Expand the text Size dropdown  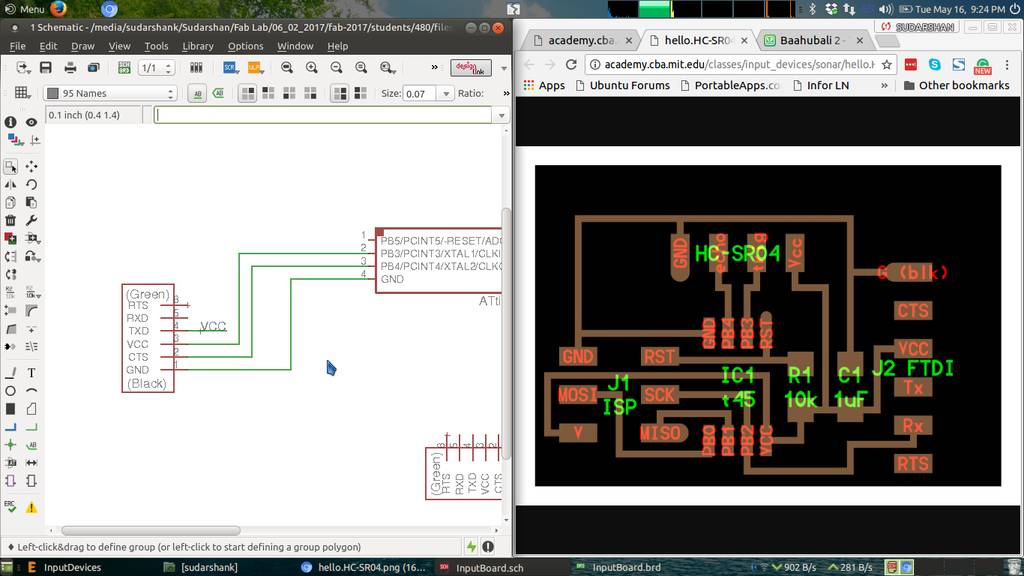[x=444, y=93]
